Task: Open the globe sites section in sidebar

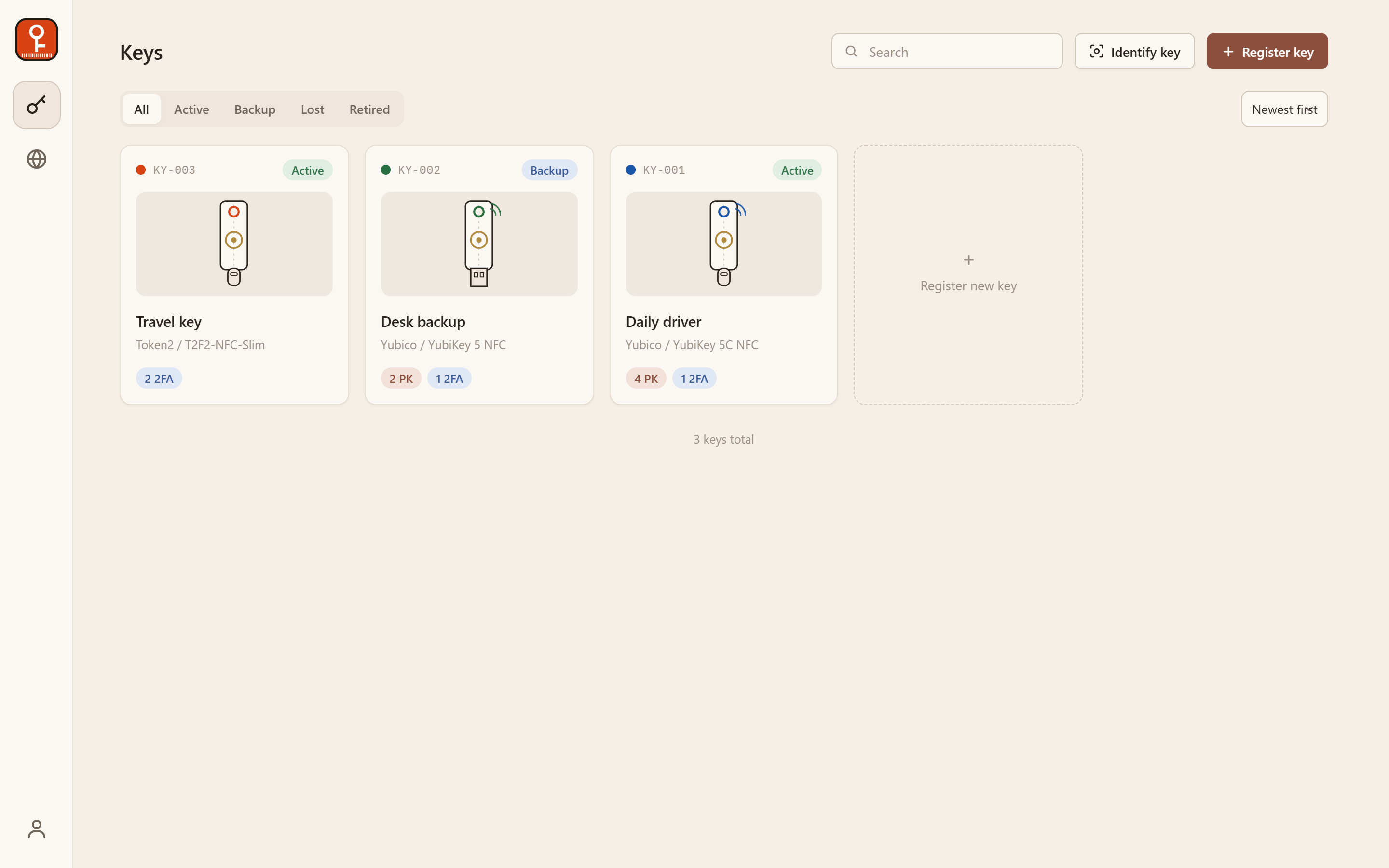Action: tap(37, 159)
